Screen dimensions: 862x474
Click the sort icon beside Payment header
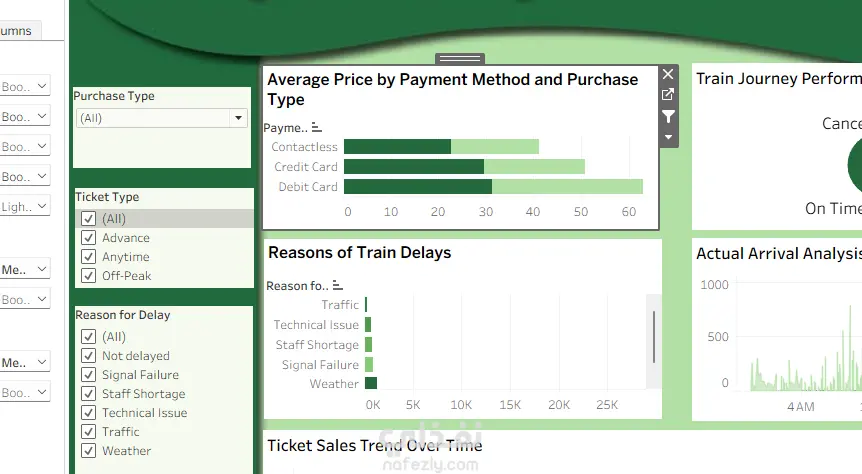point(317,128)
